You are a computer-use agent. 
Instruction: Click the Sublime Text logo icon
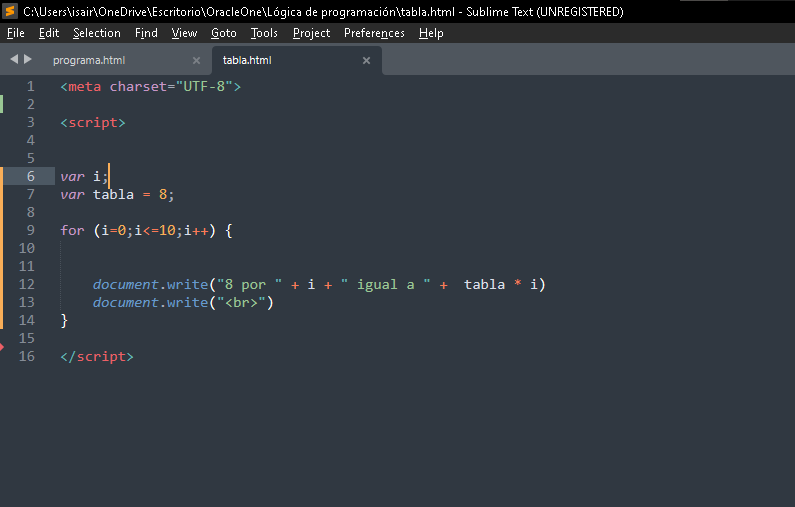pos(10,11)
